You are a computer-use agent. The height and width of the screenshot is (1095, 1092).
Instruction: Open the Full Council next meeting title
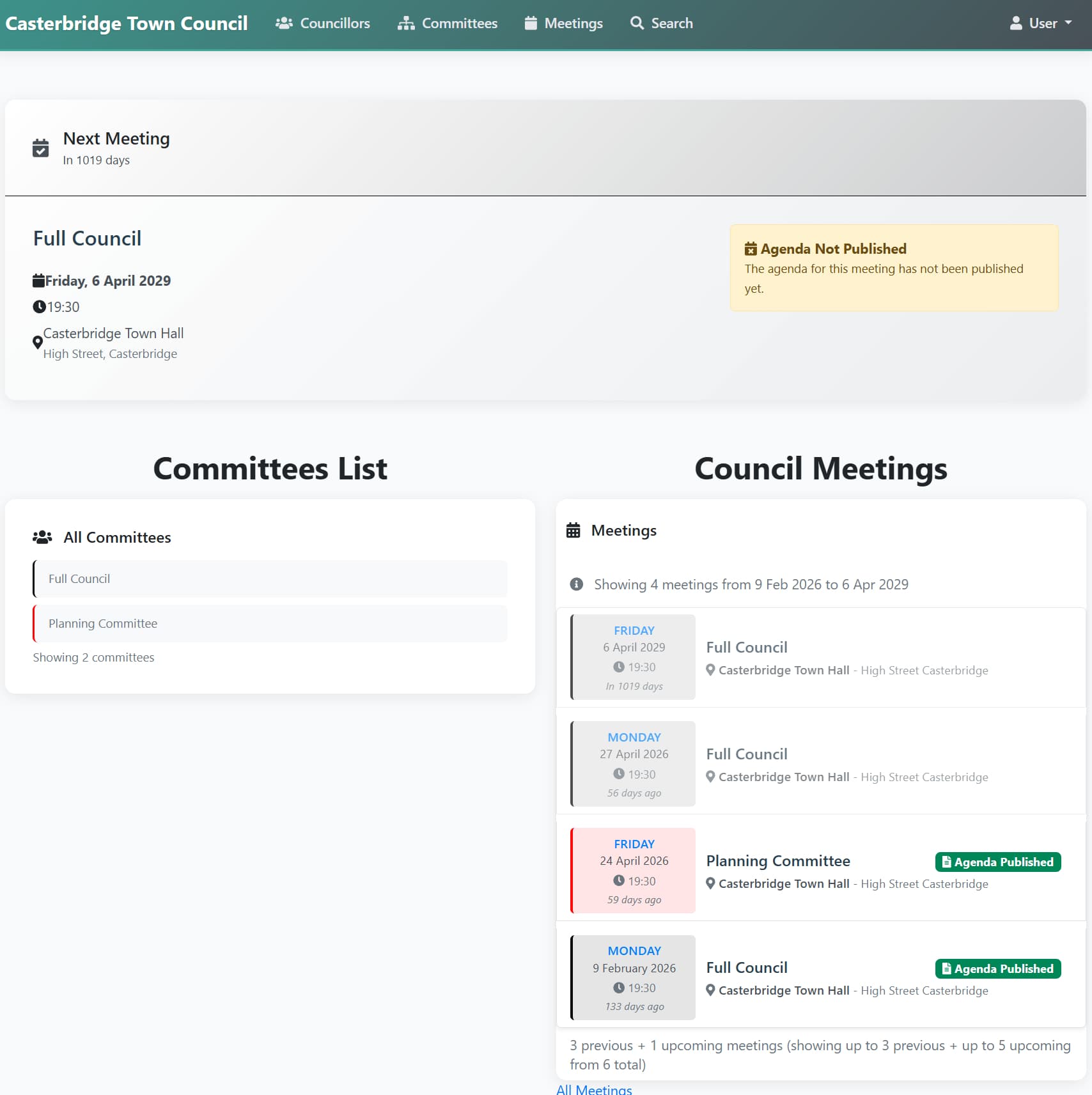point(87,238)
